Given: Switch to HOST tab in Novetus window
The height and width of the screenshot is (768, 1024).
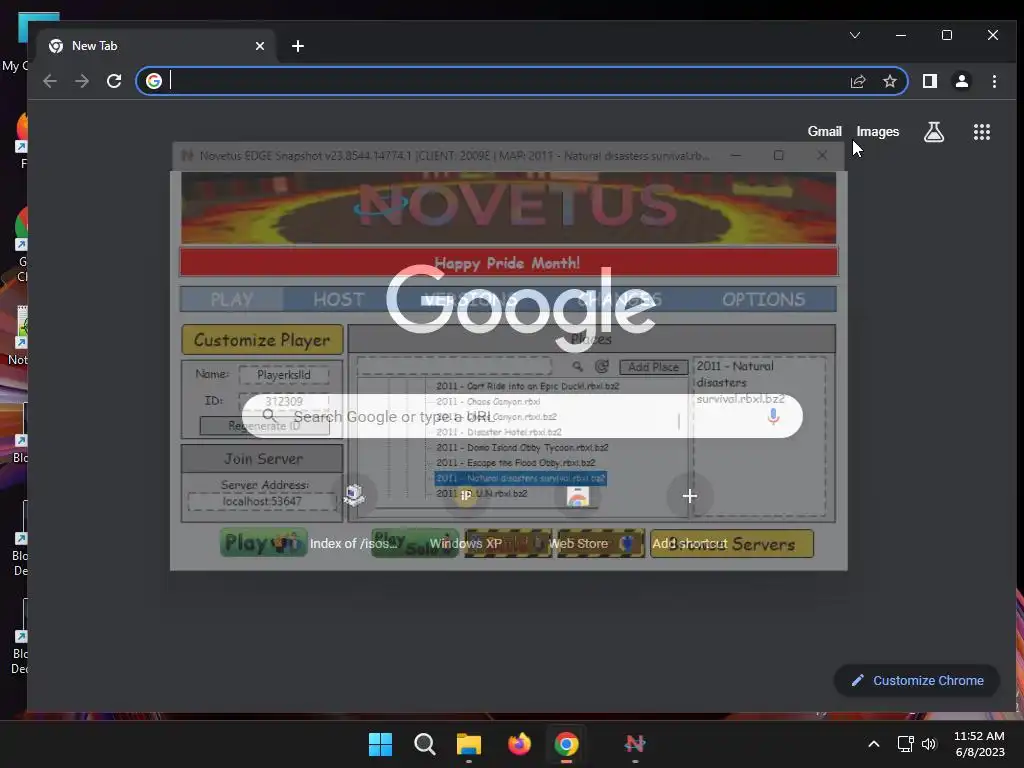Looking at the screenshot, I should pos(338,299).
